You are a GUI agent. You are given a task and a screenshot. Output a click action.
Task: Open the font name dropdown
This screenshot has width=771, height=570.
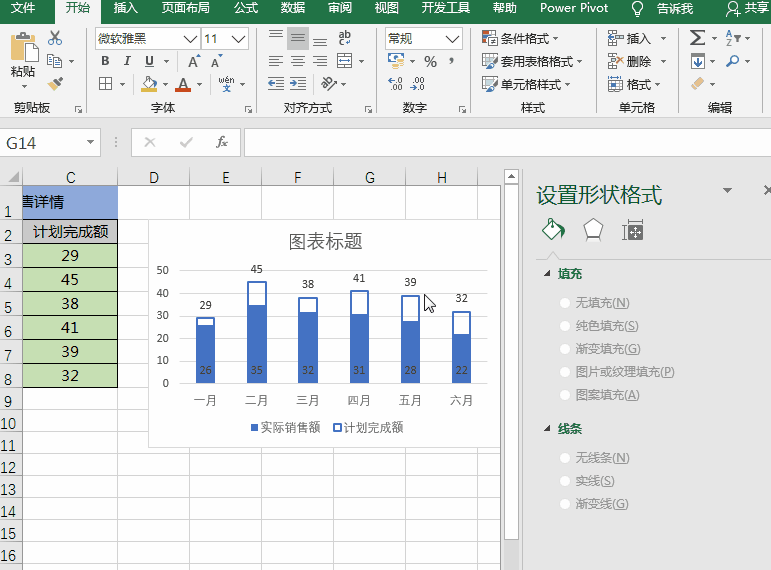coord(190,39)
